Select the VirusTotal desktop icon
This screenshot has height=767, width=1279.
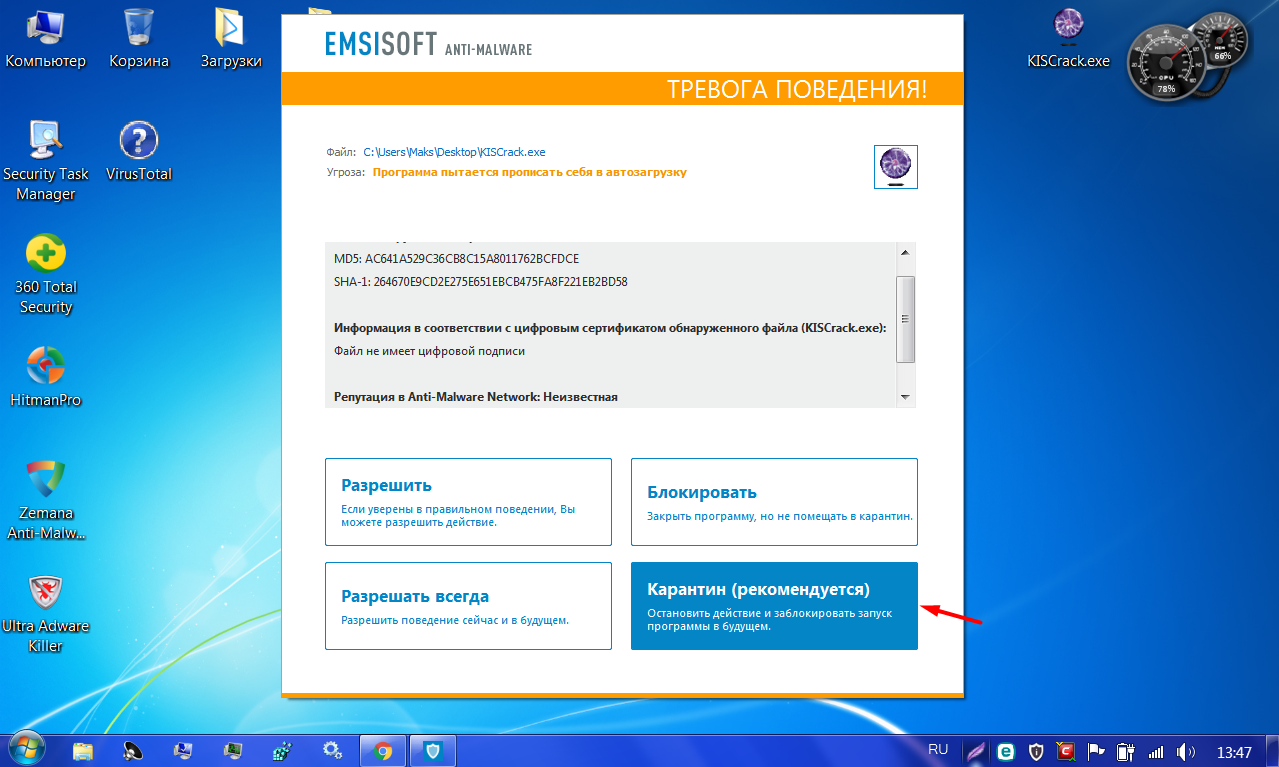pyautogui.click(x=139, y=152)
